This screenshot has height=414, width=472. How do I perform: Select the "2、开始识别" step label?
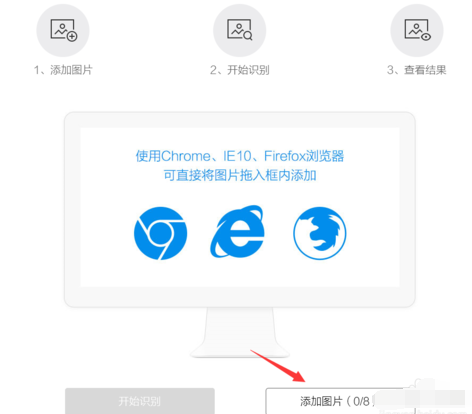coord(240,70)
